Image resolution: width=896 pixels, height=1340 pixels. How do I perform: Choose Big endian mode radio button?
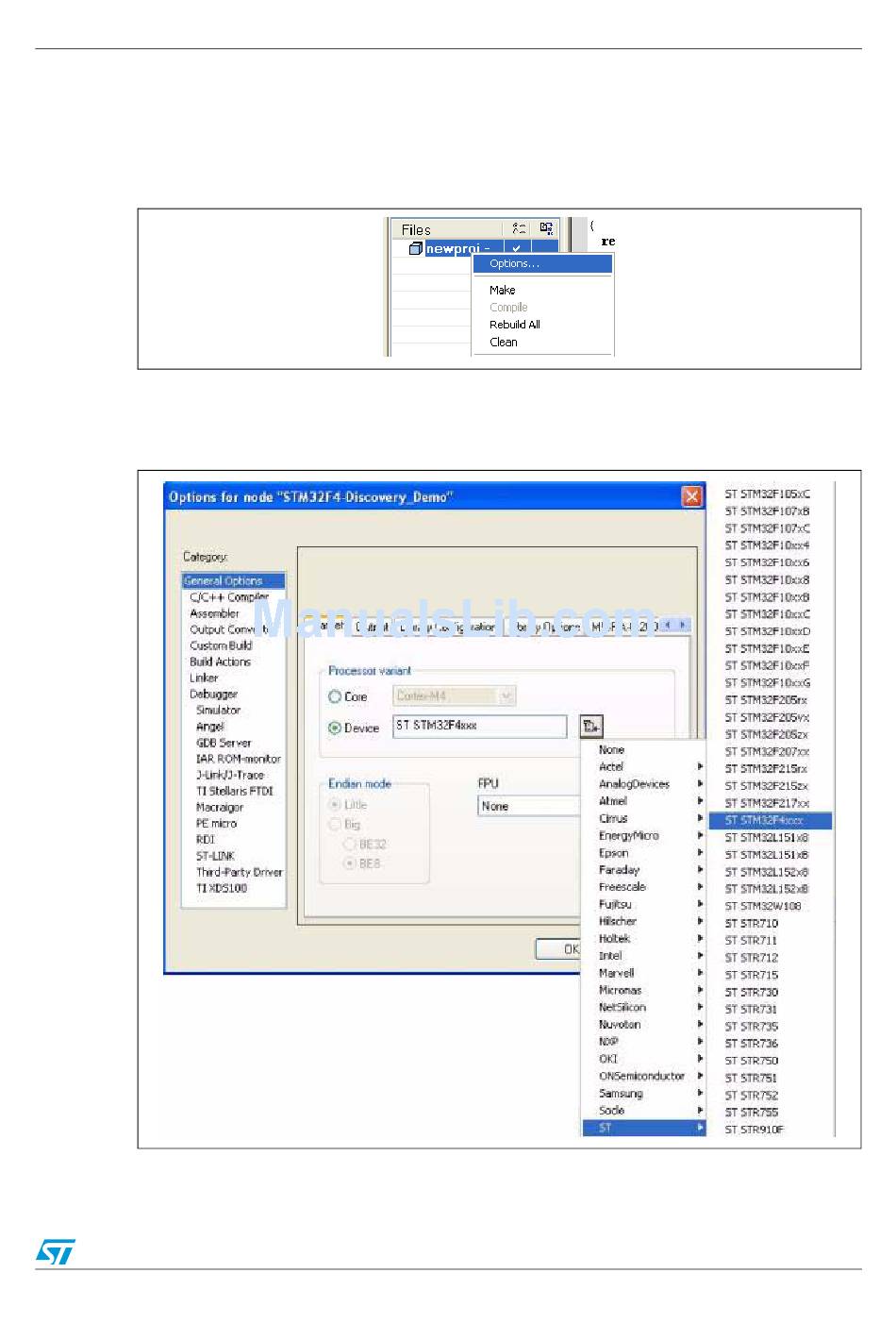[x=334, y=824]
